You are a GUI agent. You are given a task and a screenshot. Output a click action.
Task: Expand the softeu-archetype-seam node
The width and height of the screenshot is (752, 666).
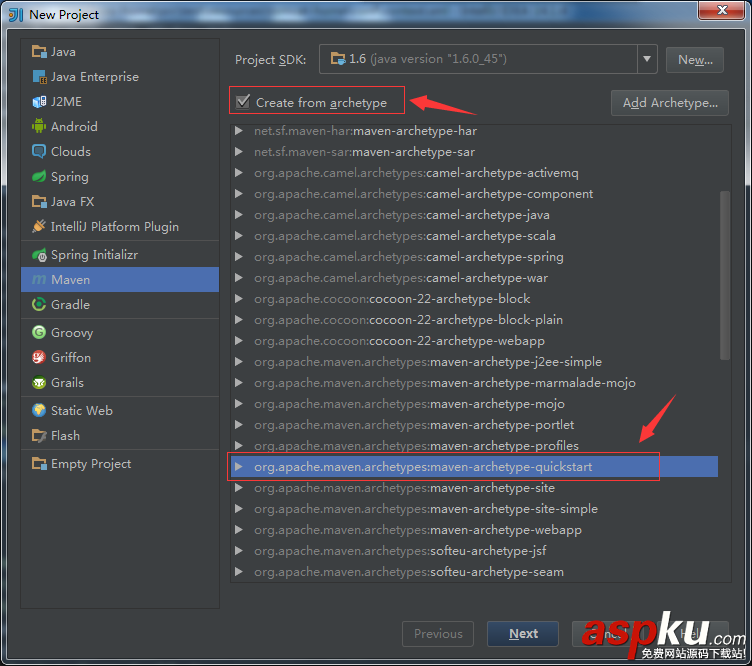tap(238, 572)
